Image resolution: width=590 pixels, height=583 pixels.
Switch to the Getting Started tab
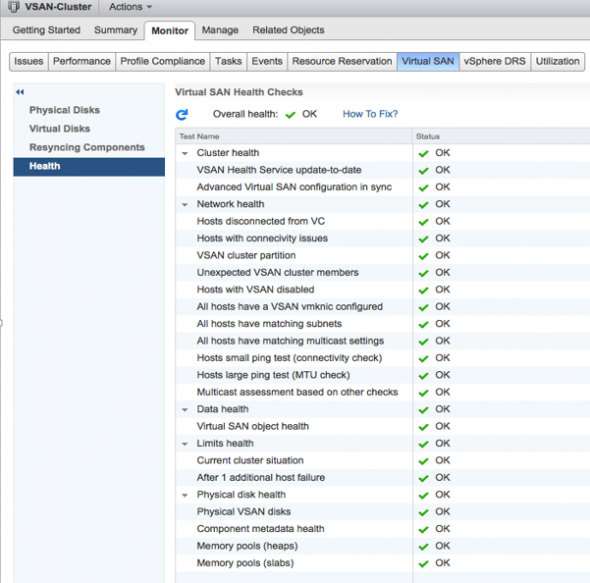coord(46,30)
